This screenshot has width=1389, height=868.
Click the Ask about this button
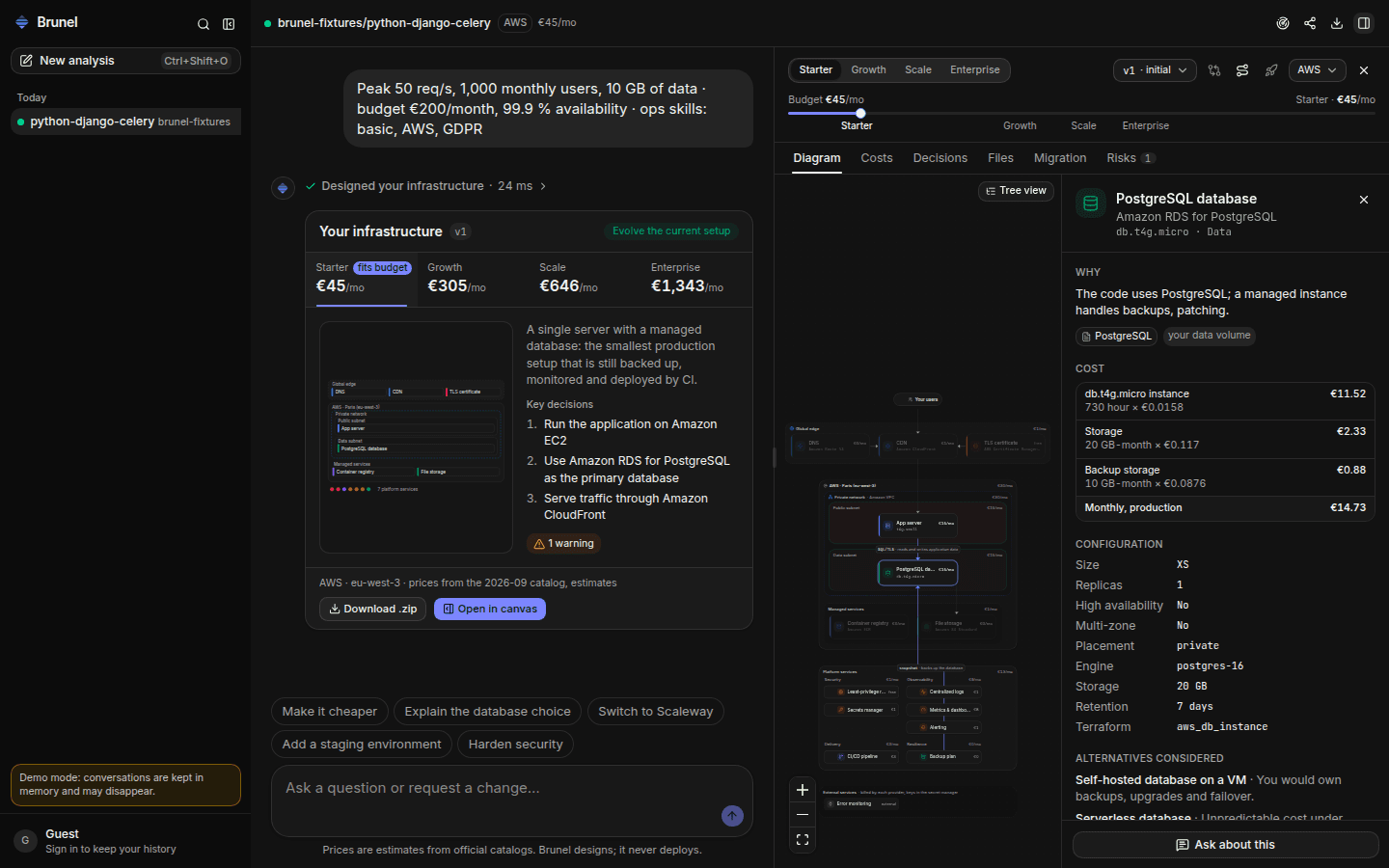1225,845
